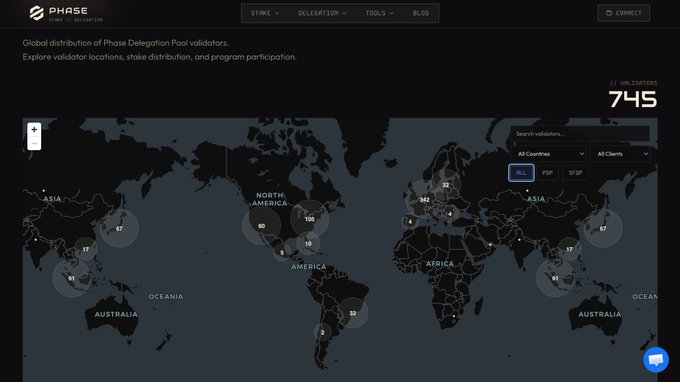Open the All Countries dropdown
The image size is (680, 382).
[550, 154]
